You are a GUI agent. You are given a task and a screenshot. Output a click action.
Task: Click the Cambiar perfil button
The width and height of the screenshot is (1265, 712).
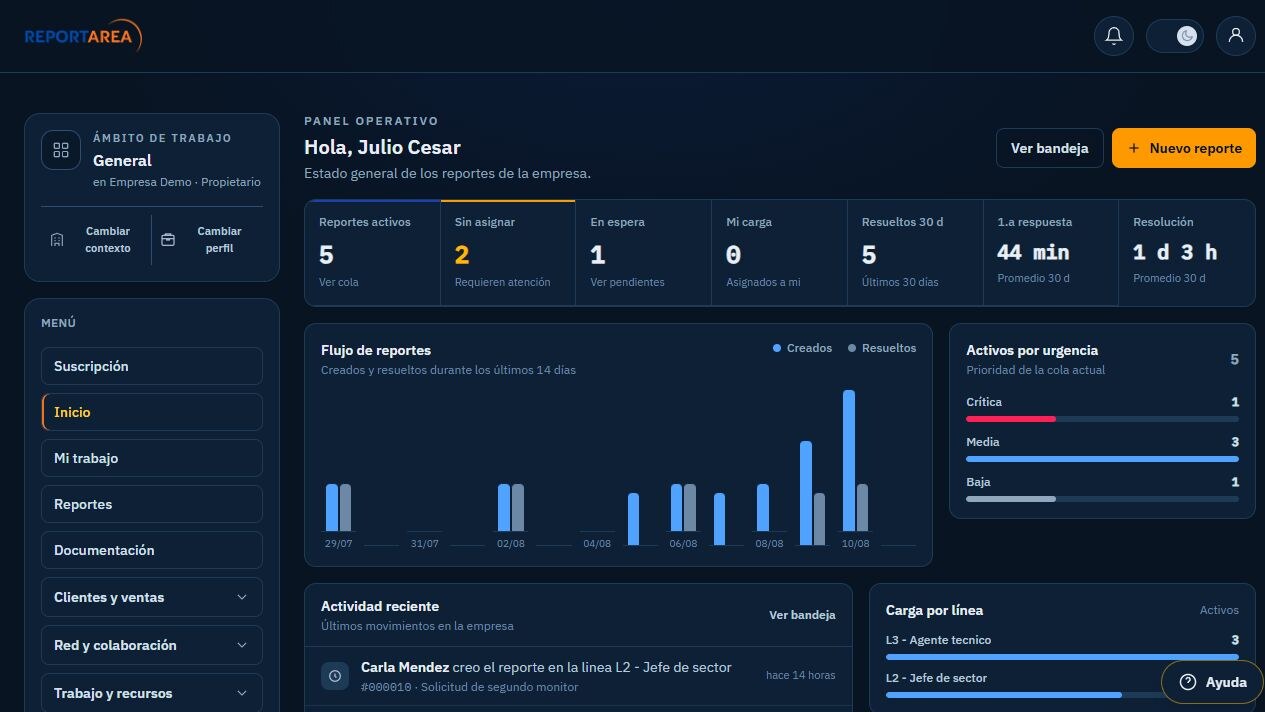(x=207, y=240)
